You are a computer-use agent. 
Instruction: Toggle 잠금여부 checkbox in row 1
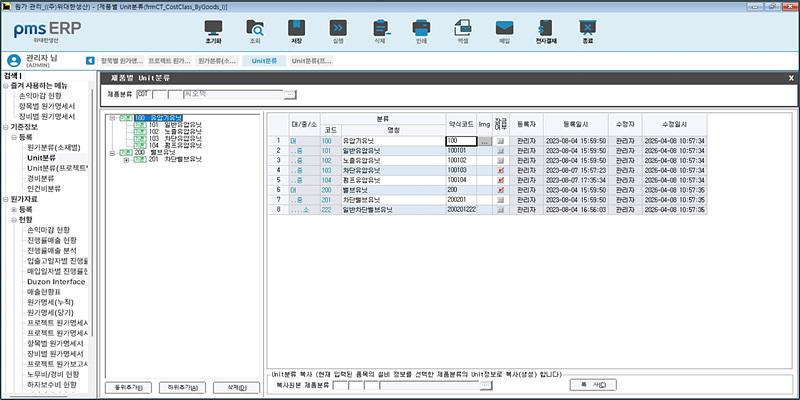(x=500, y=142)
